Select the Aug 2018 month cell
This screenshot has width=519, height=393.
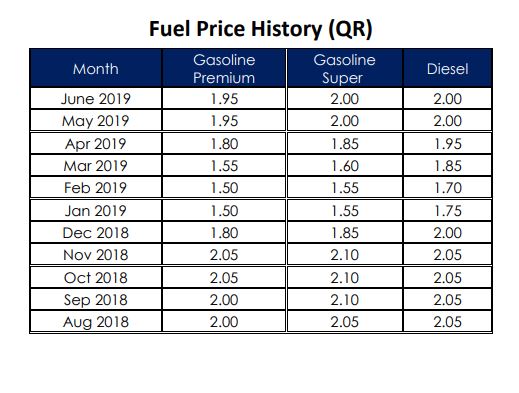point(96,322)
